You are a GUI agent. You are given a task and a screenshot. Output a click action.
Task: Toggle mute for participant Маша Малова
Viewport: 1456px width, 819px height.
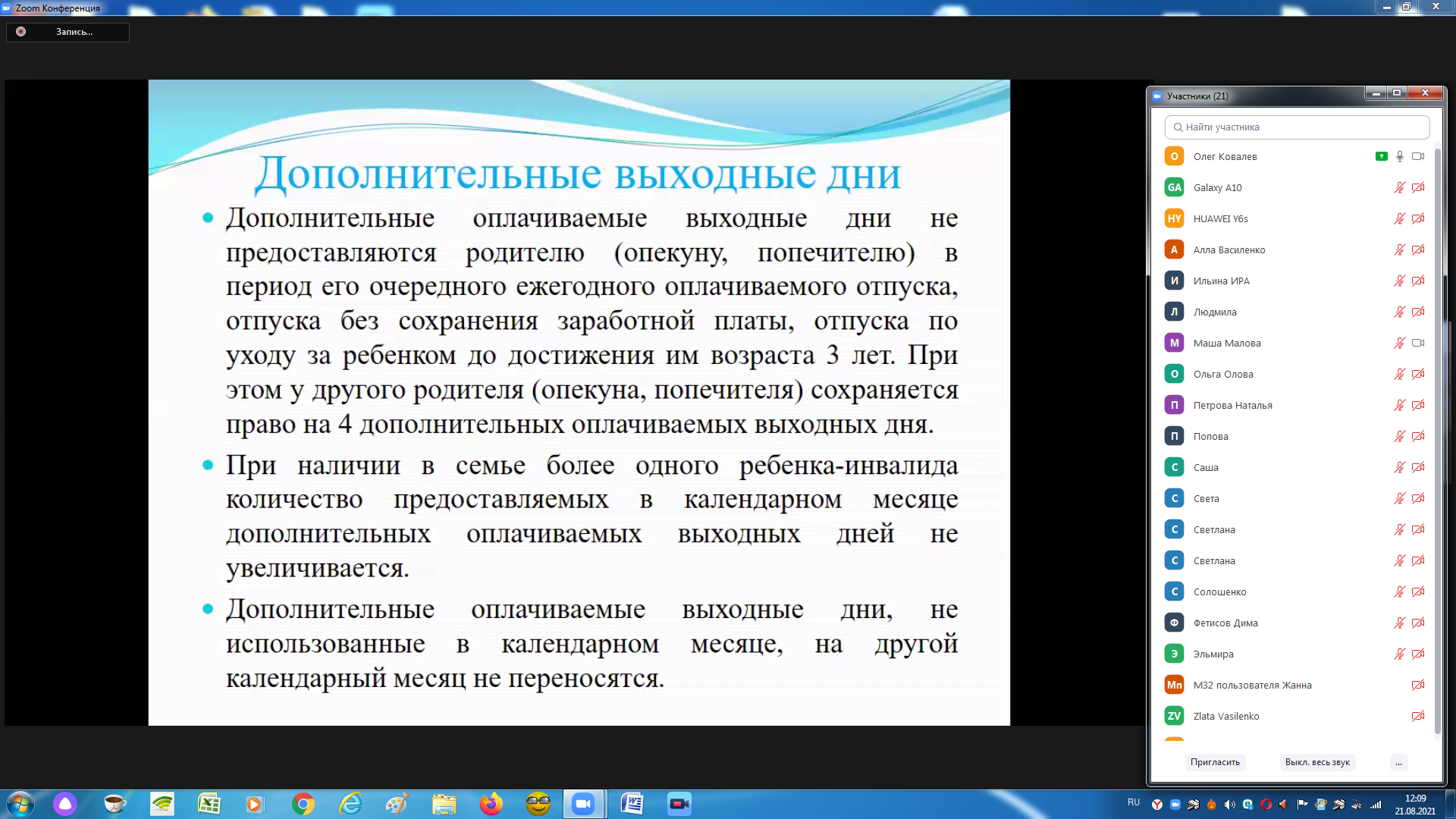click(1400, 343)
